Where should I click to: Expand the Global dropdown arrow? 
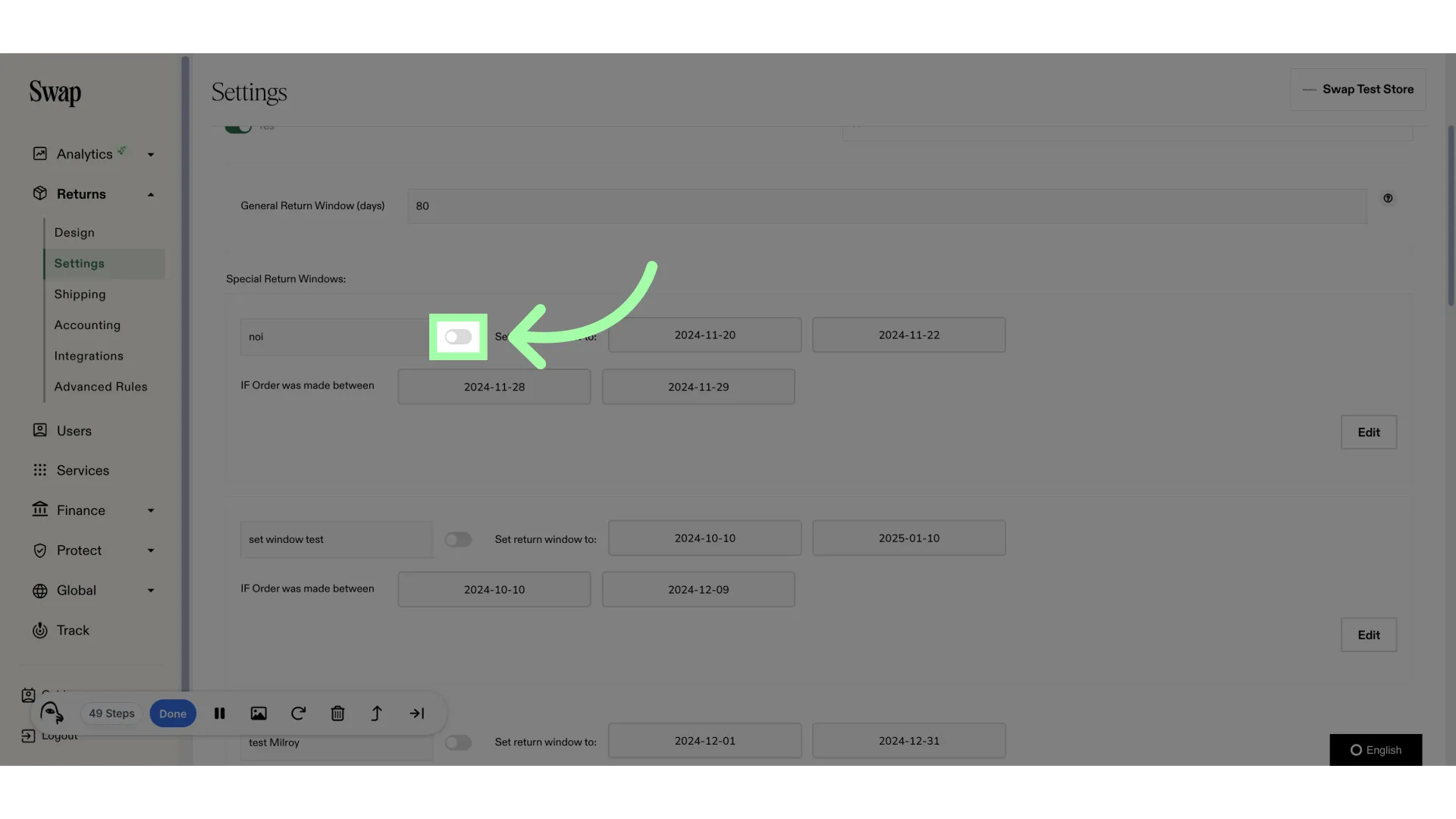coord(151,591)
